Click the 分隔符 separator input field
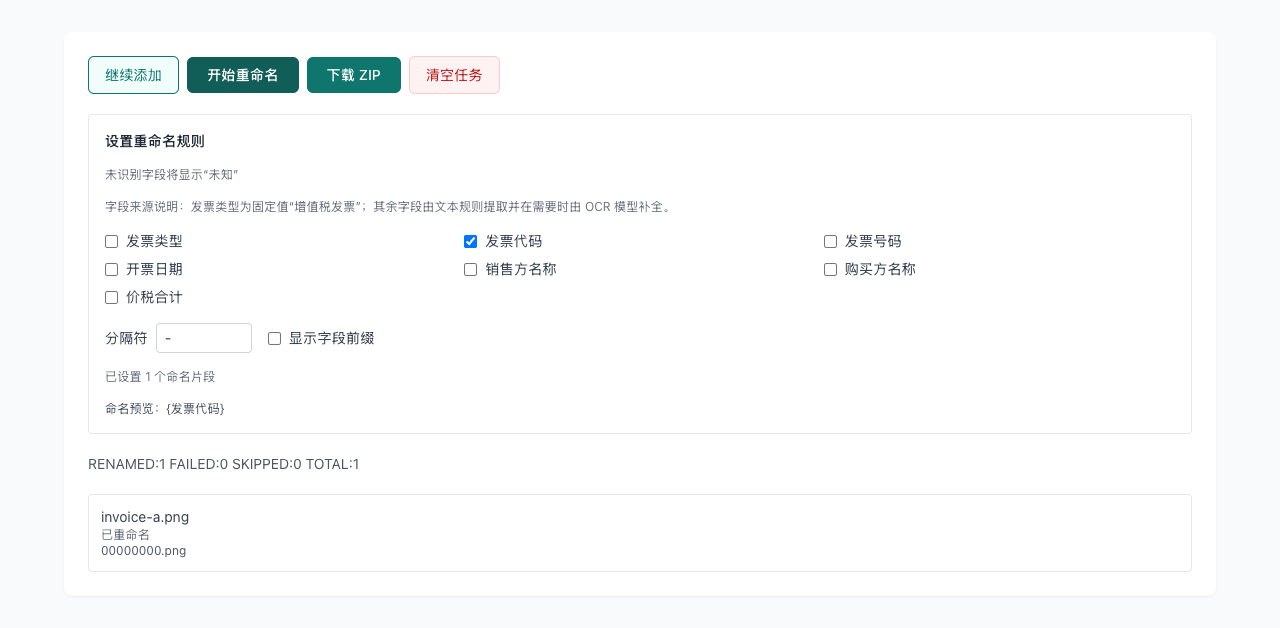Viewport: 1280px width, 628px height. pyautogui.click(x=204, y=338)
